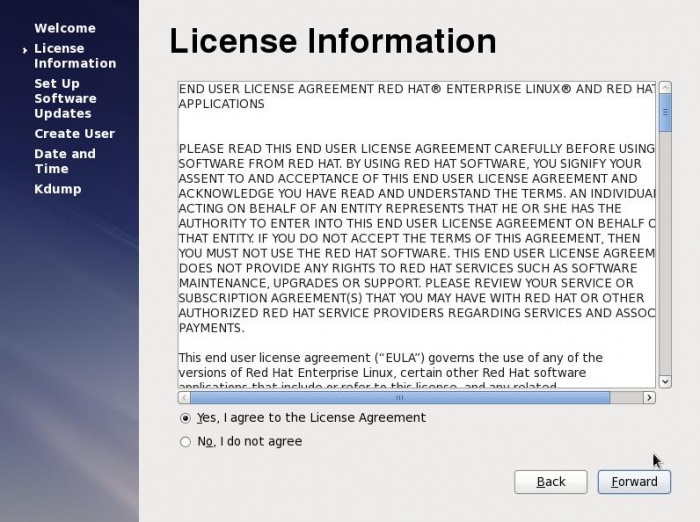
Task: Click Set Up Software Updates in sidebar
Action: pos(65,98)
